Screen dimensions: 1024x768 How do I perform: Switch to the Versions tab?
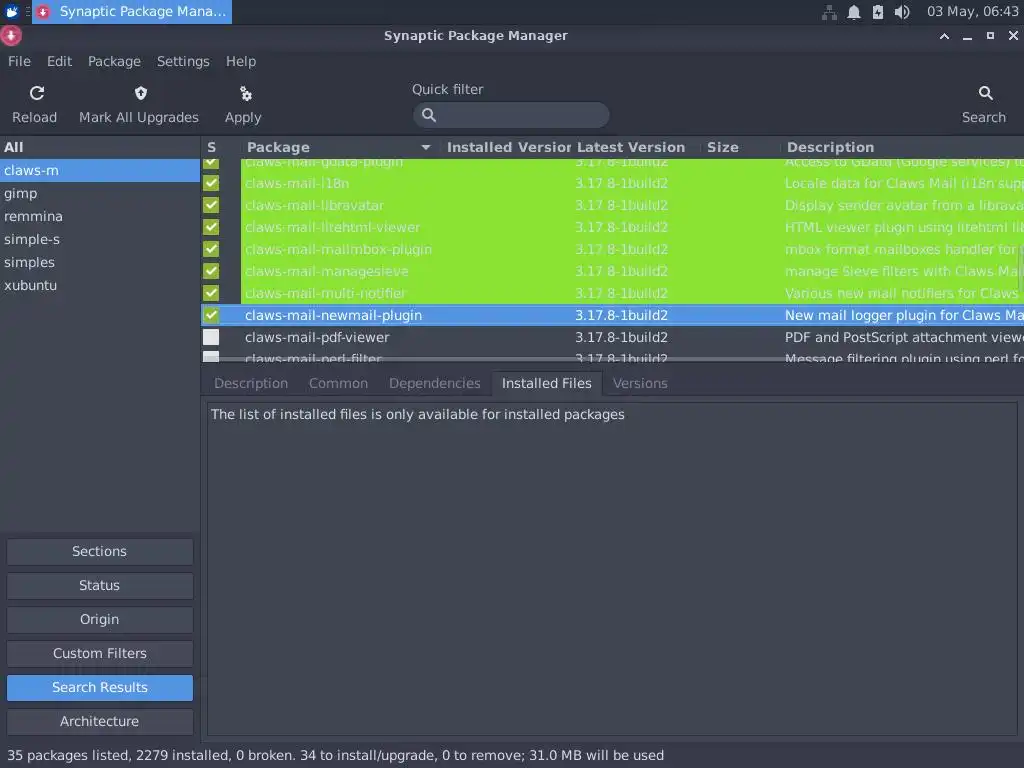coord(640,383)
